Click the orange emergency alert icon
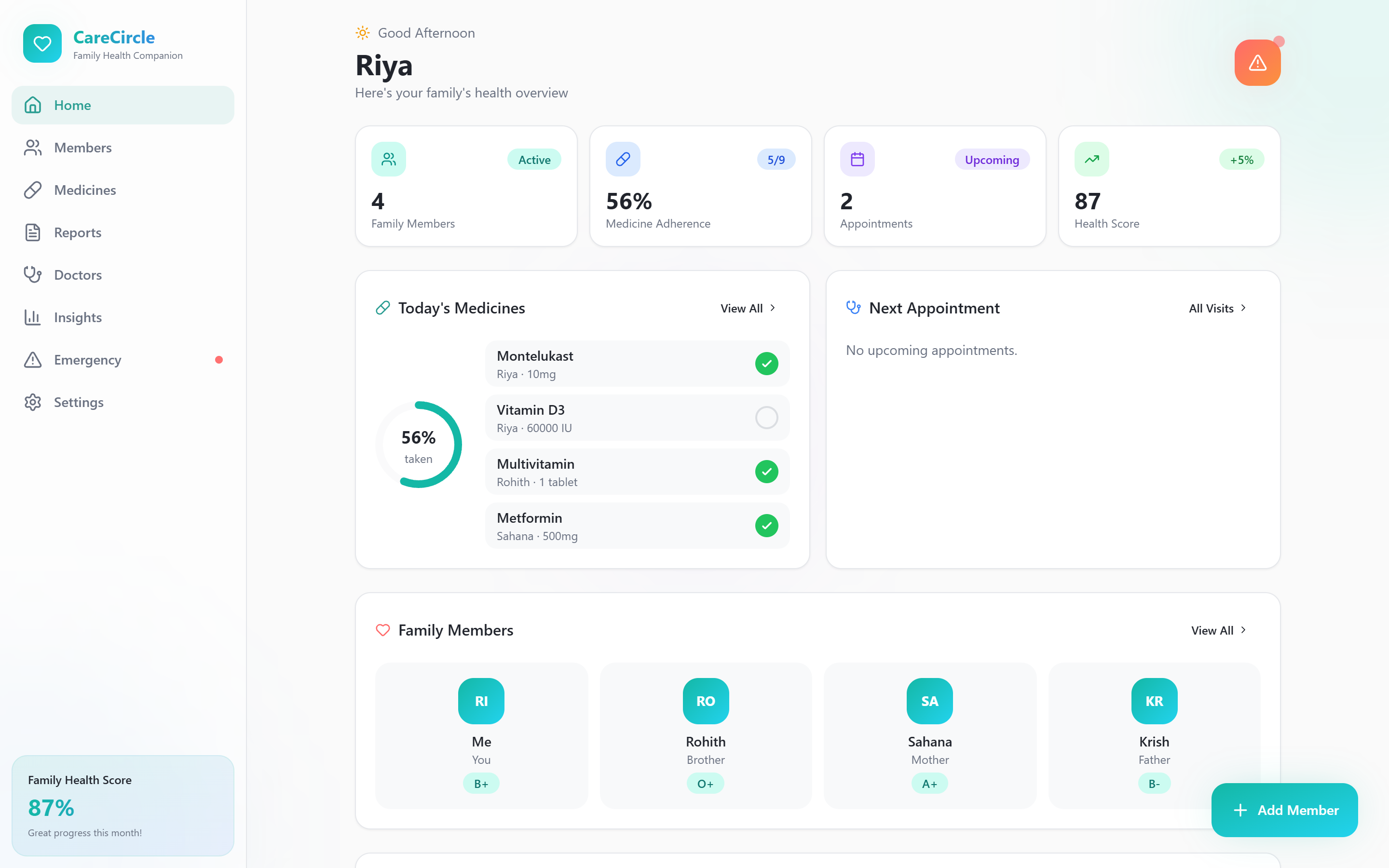 click(x=1257, y=63)
